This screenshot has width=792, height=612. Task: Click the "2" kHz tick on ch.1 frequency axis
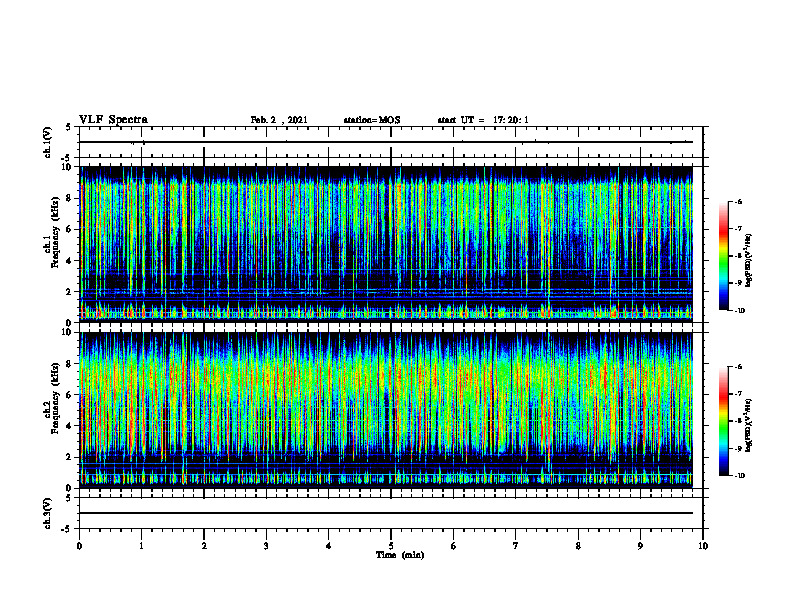pos(69,291)
